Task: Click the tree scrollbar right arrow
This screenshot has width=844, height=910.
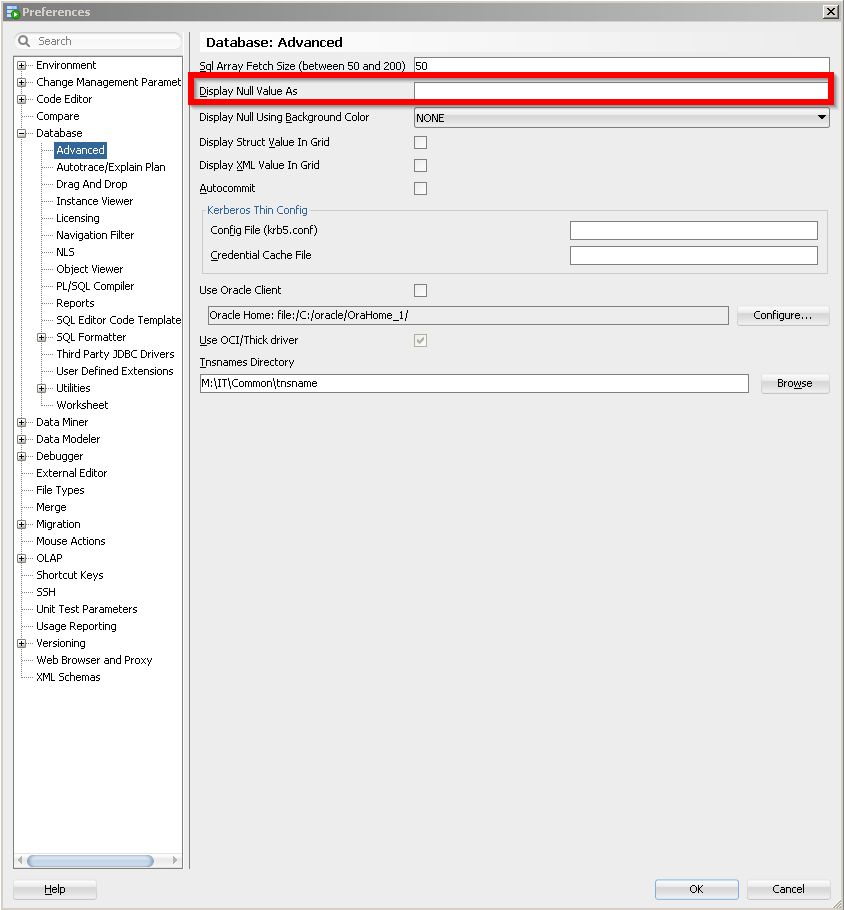Action: coord(175,861)
